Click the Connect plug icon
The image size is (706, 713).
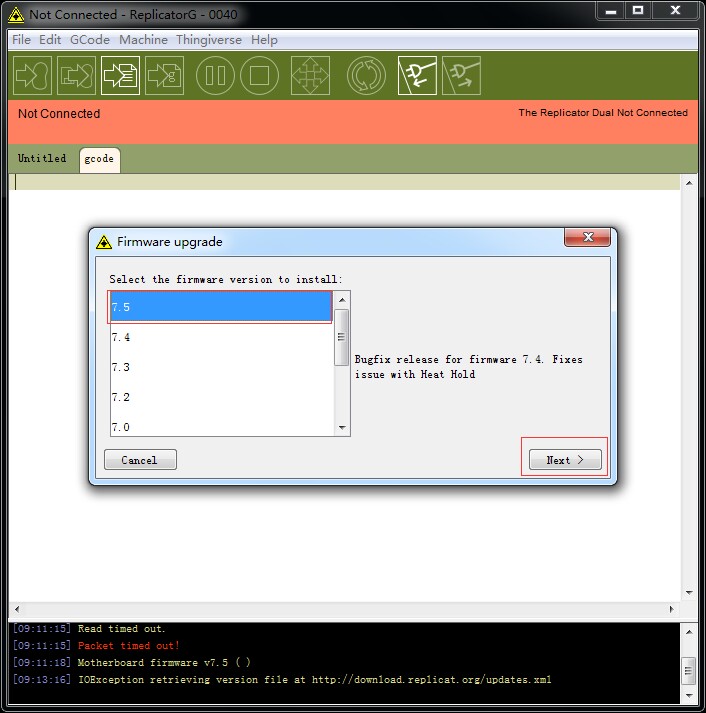(x=417, y=75)
